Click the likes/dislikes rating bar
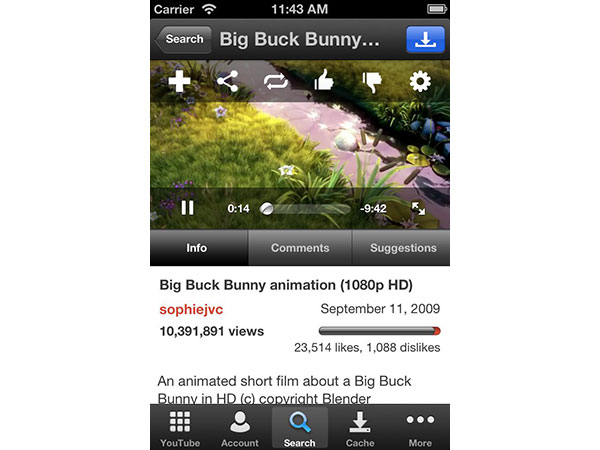This screenshot has width=600, height=450. point(380,331)
